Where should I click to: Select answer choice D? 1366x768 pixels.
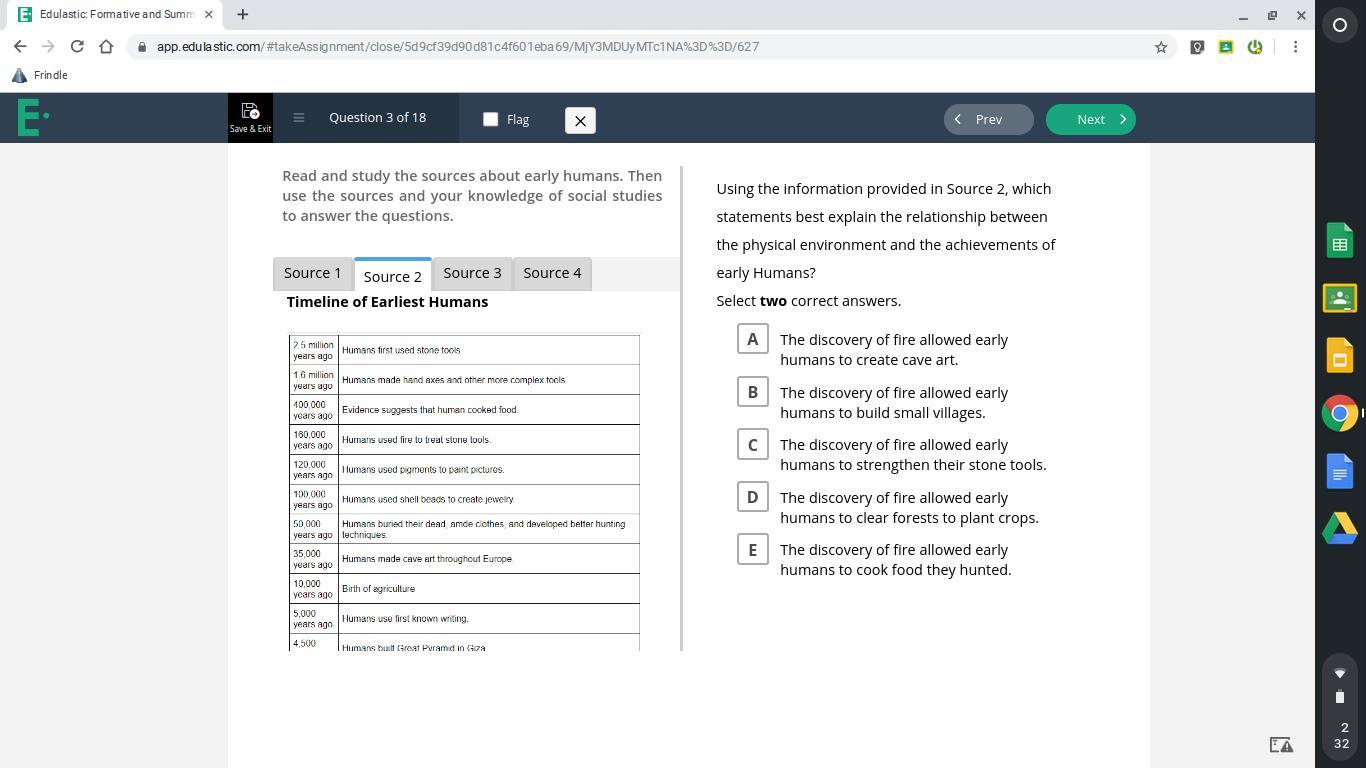point(753,497)
